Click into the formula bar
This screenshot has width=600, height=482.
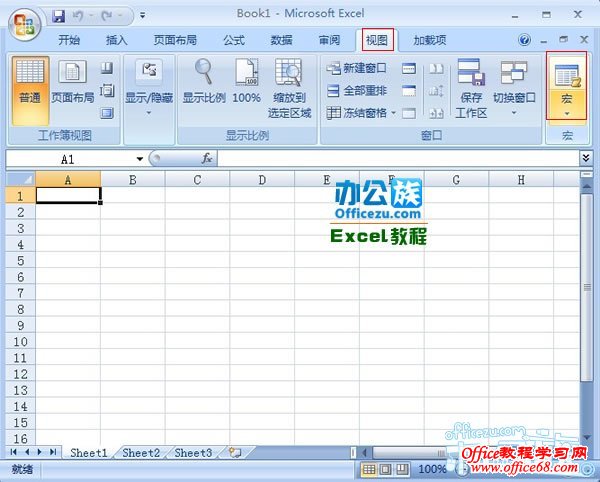pyautogui.click(x=398, y=158)
